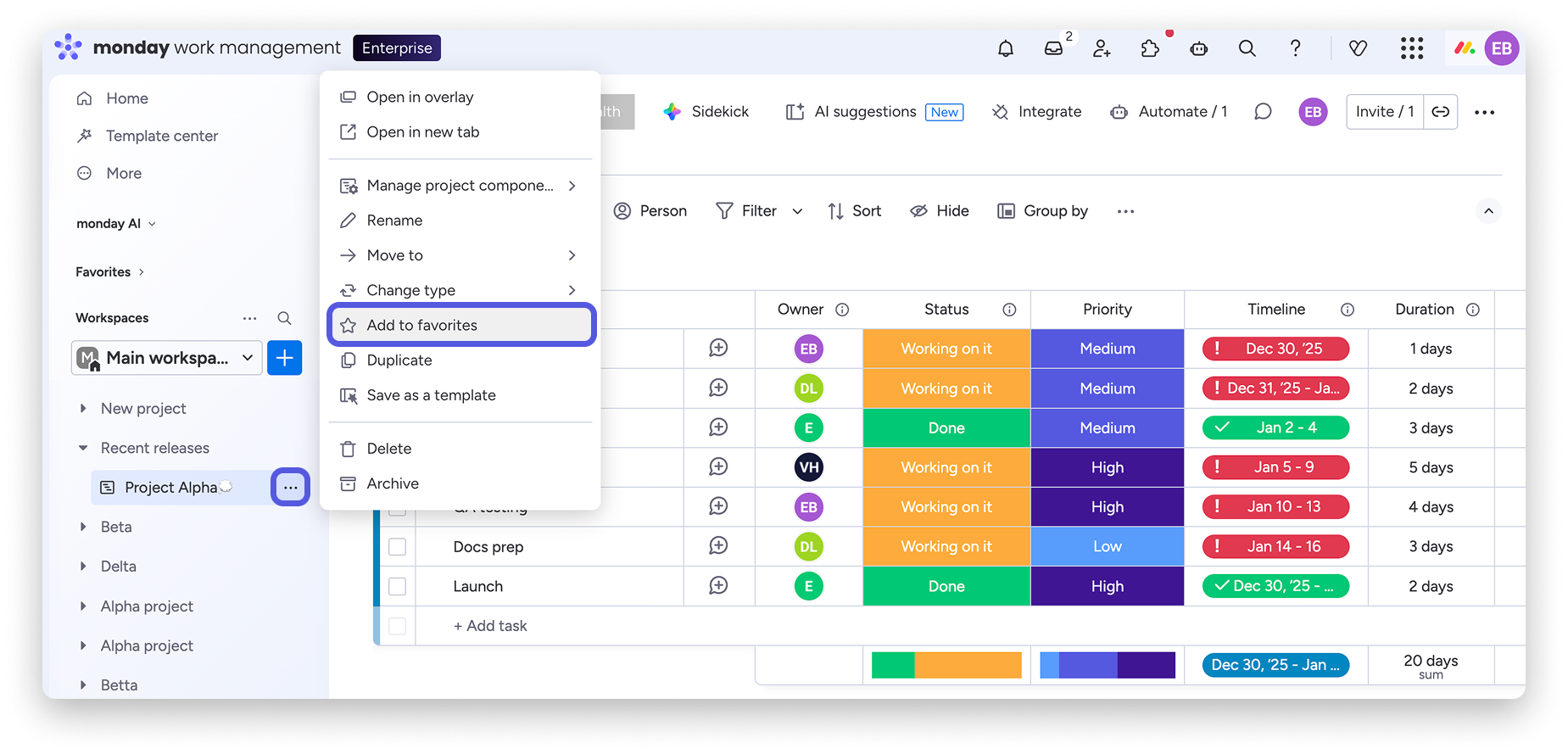Select Duplicate from the menu

click(461, 360)
